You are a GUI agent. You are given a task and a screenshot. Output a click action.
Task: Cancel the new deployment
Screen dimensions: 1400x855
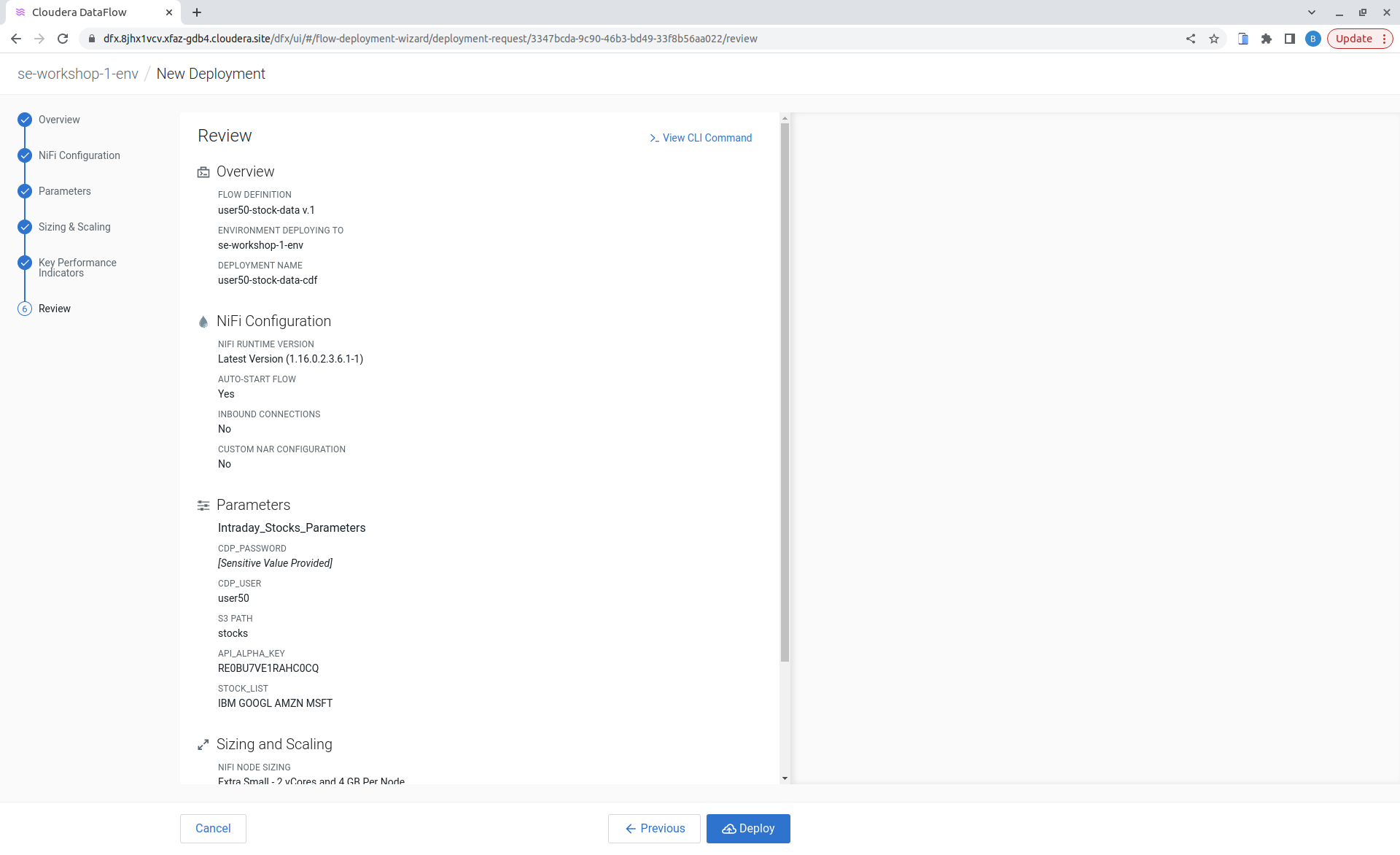[x=213, y=829]
